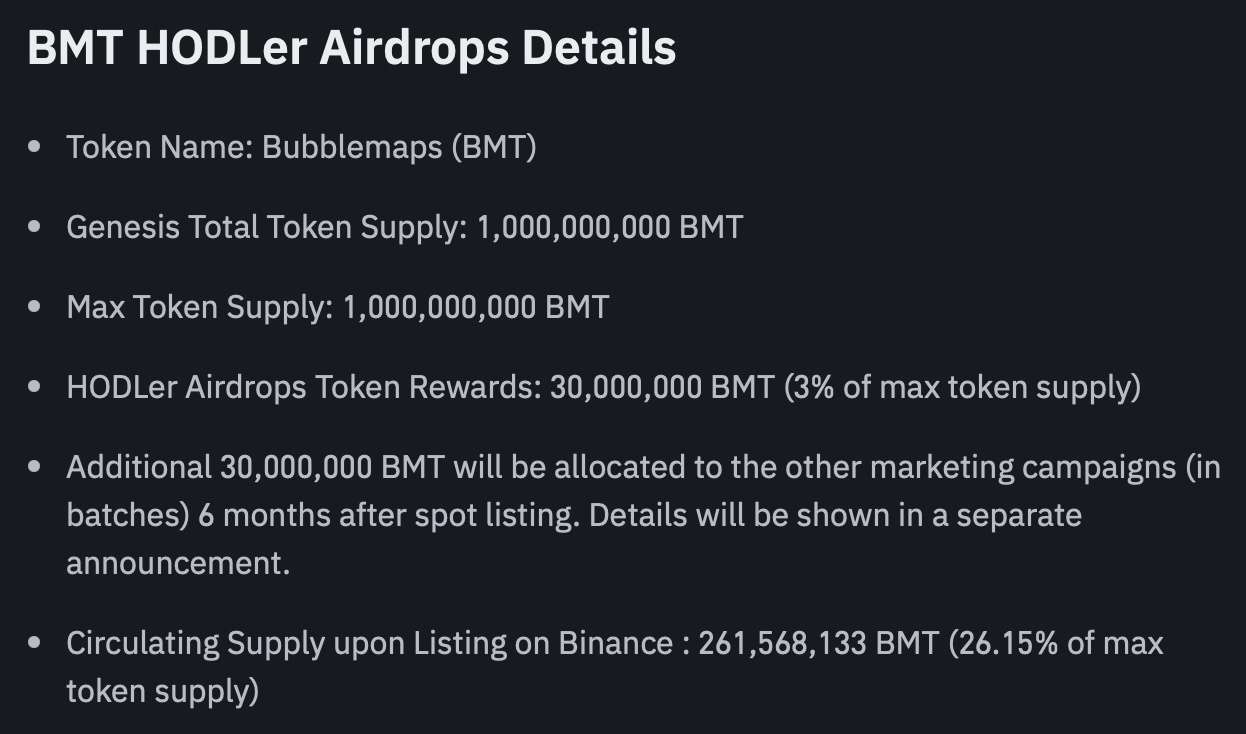The width and height of the screenshot is (1246, 734).
Task: Click the Bubblemaps (BMT) text
Action: click(x=399, y=147)
